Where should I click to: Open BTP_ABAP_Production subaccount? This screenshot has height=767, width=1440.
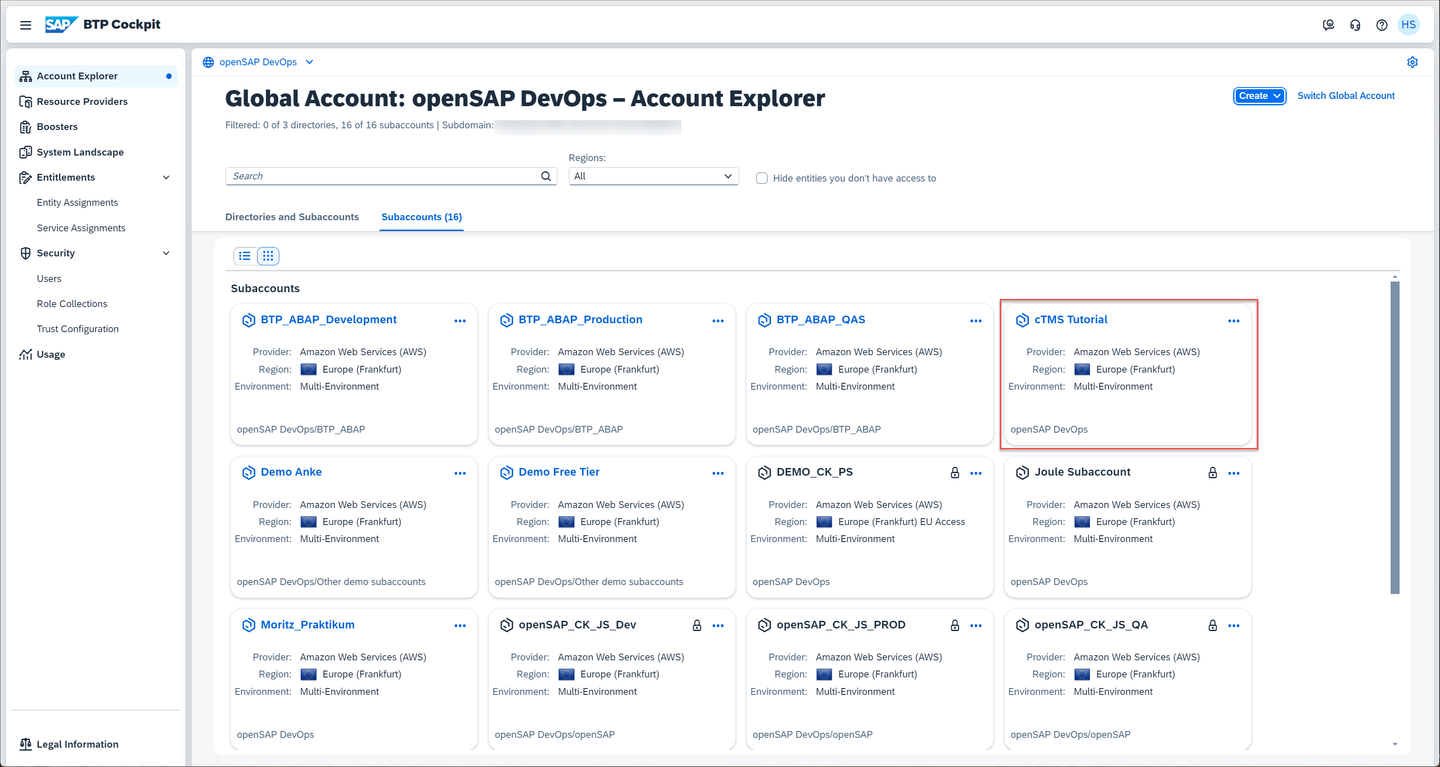tap(581, 320)
